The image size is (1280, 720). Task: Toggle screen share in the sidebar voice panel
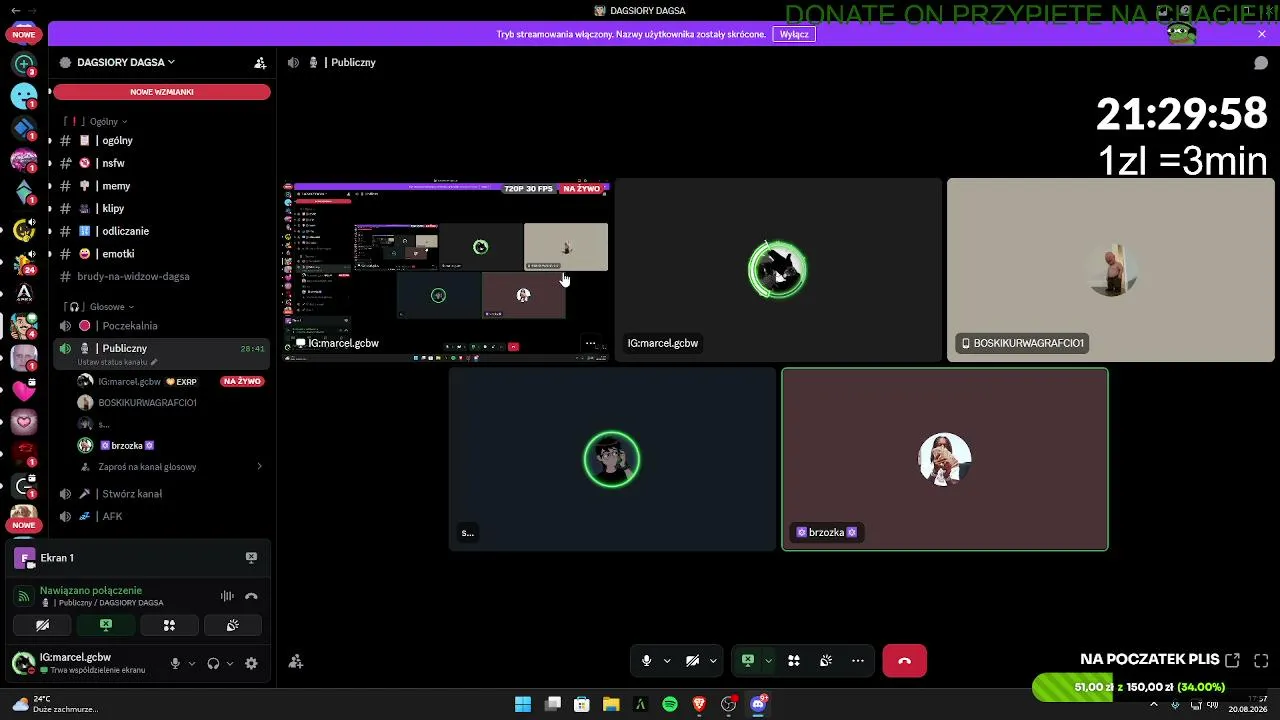tap(106, 625)
